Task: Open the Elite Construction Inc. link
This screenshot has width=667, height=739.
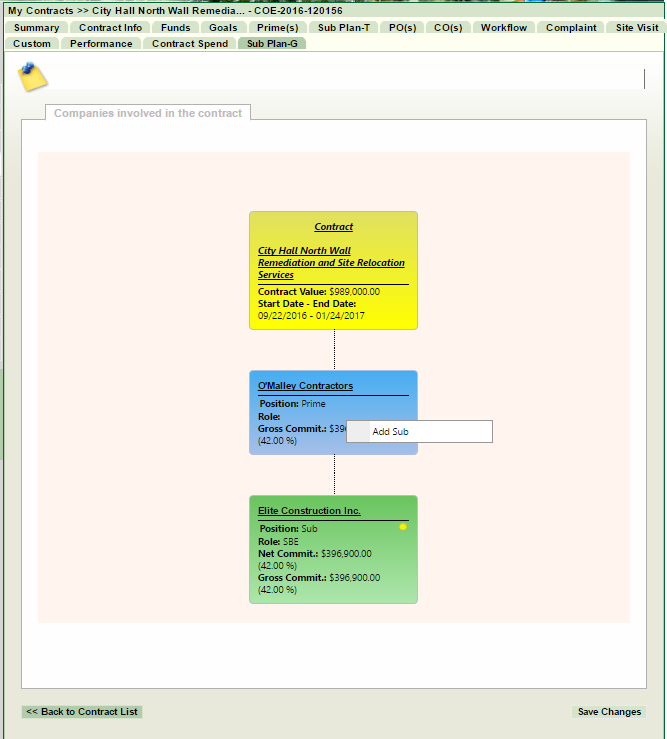Action: [309, 511]
